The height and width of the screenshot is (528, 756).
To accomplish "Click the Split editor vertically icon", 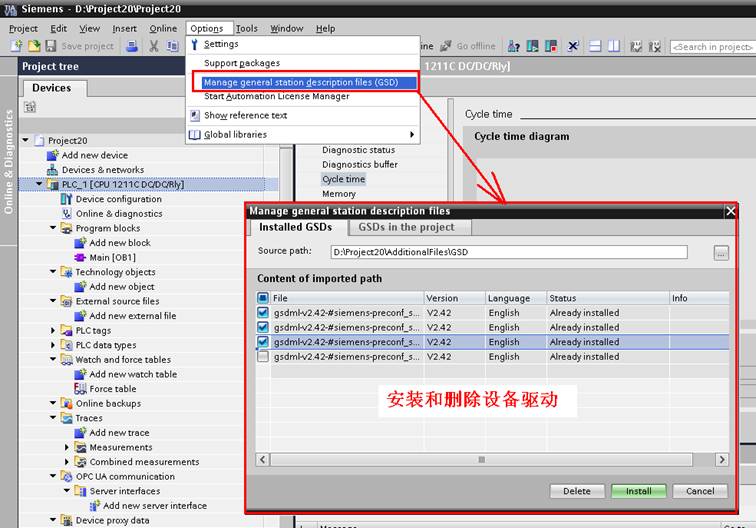I will pyautogui.click(x=614, y=46).
